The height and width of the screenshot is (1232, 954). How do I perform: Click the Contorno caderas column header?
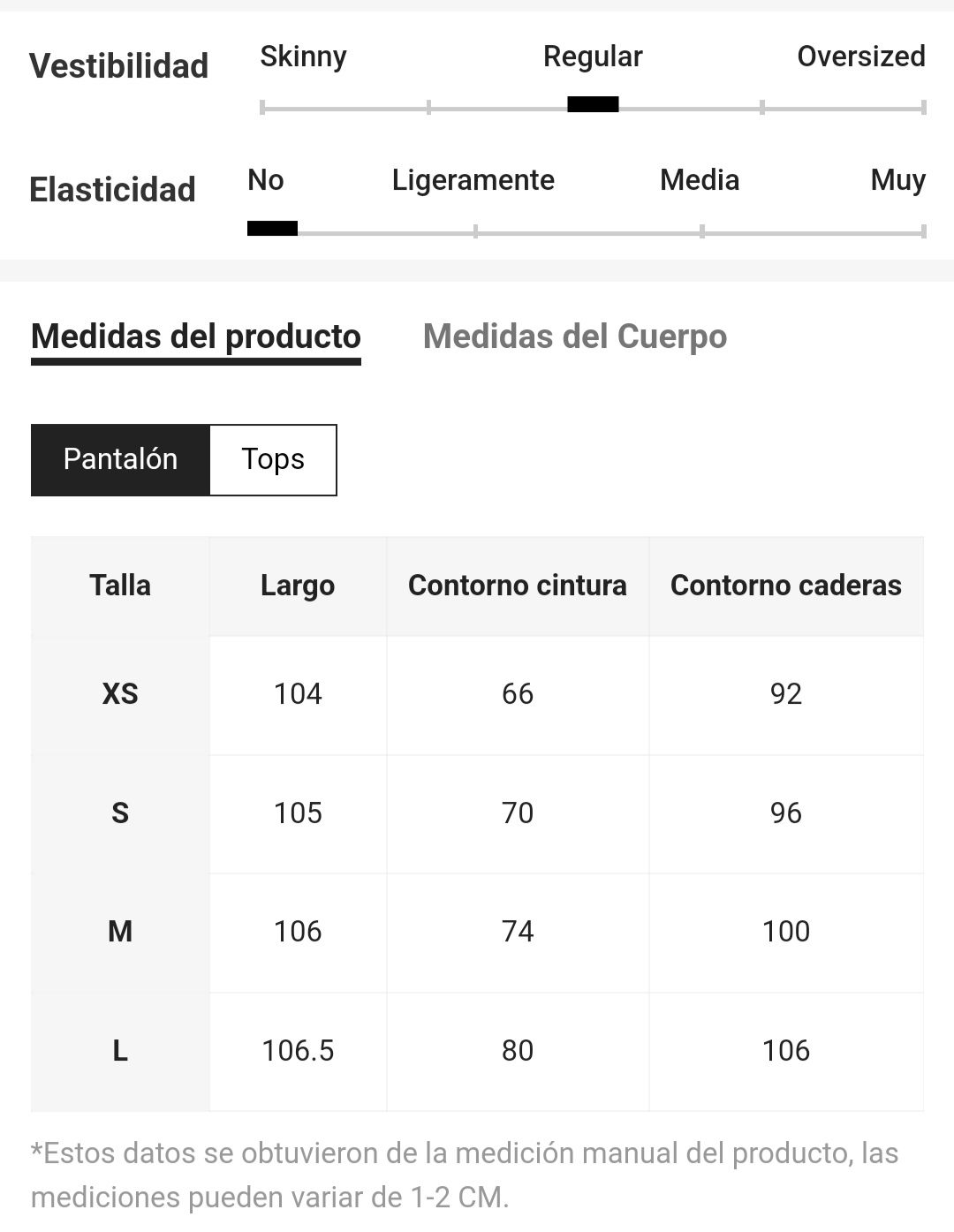click(x=786, y=586)
